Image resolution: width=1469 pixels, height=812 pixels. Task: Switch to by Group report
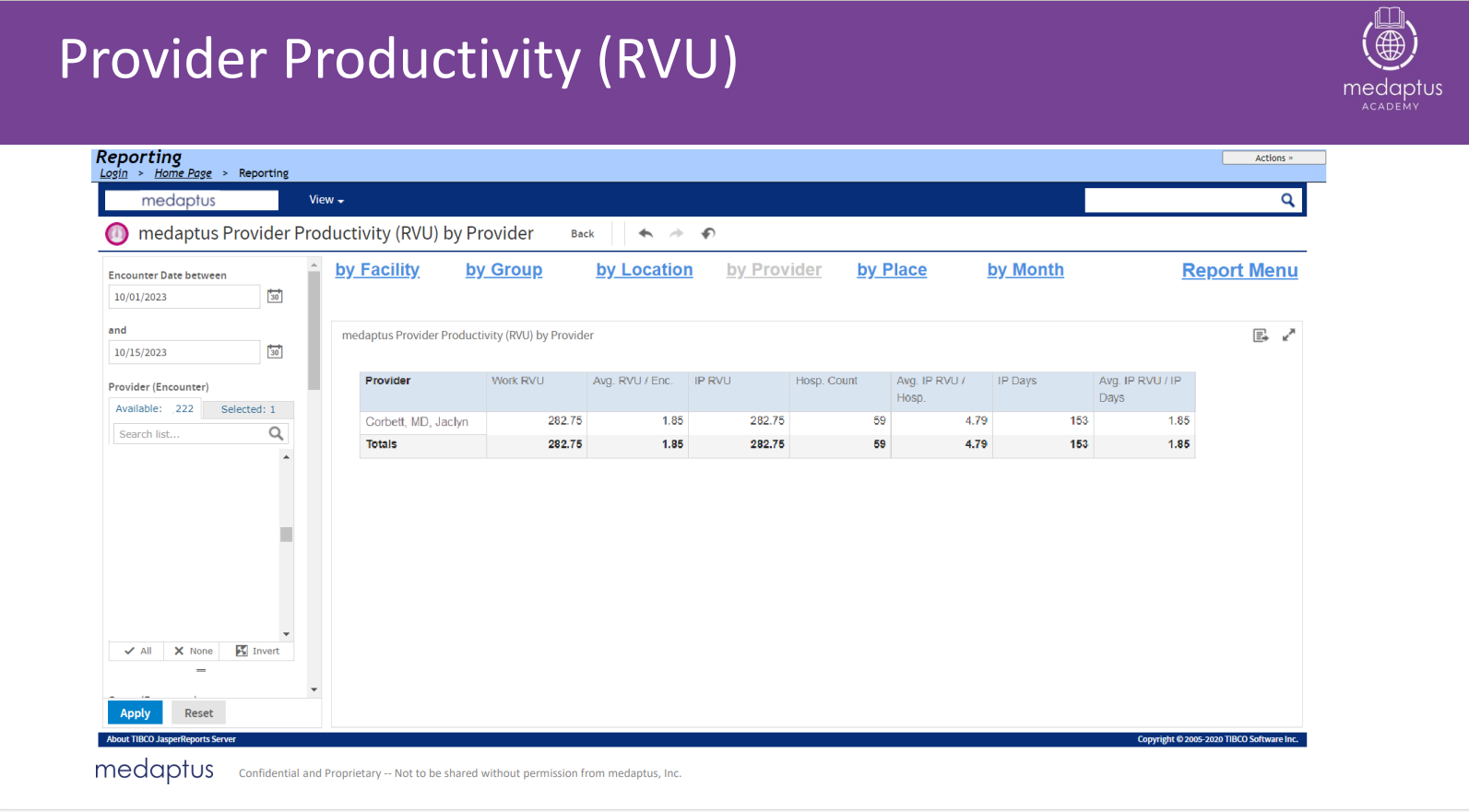(x=503, y=270)
